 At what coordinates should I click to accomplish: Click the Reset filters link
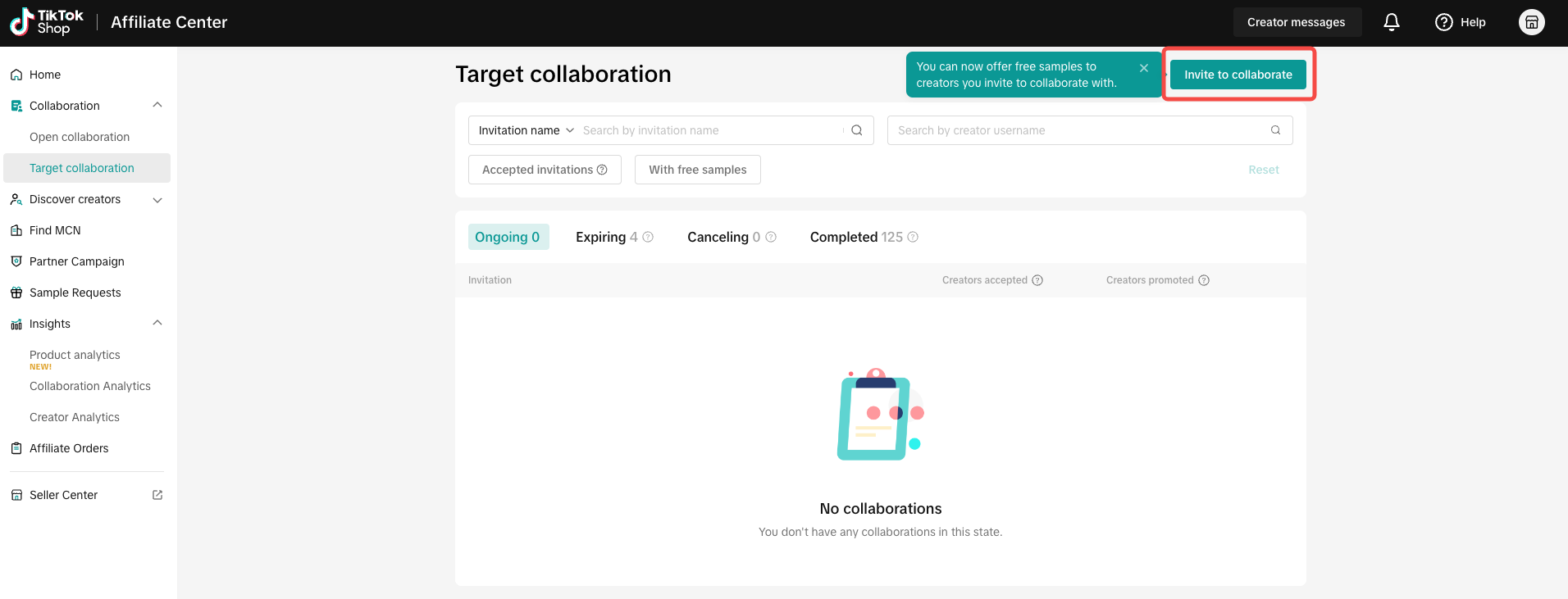coord(1264,170)
